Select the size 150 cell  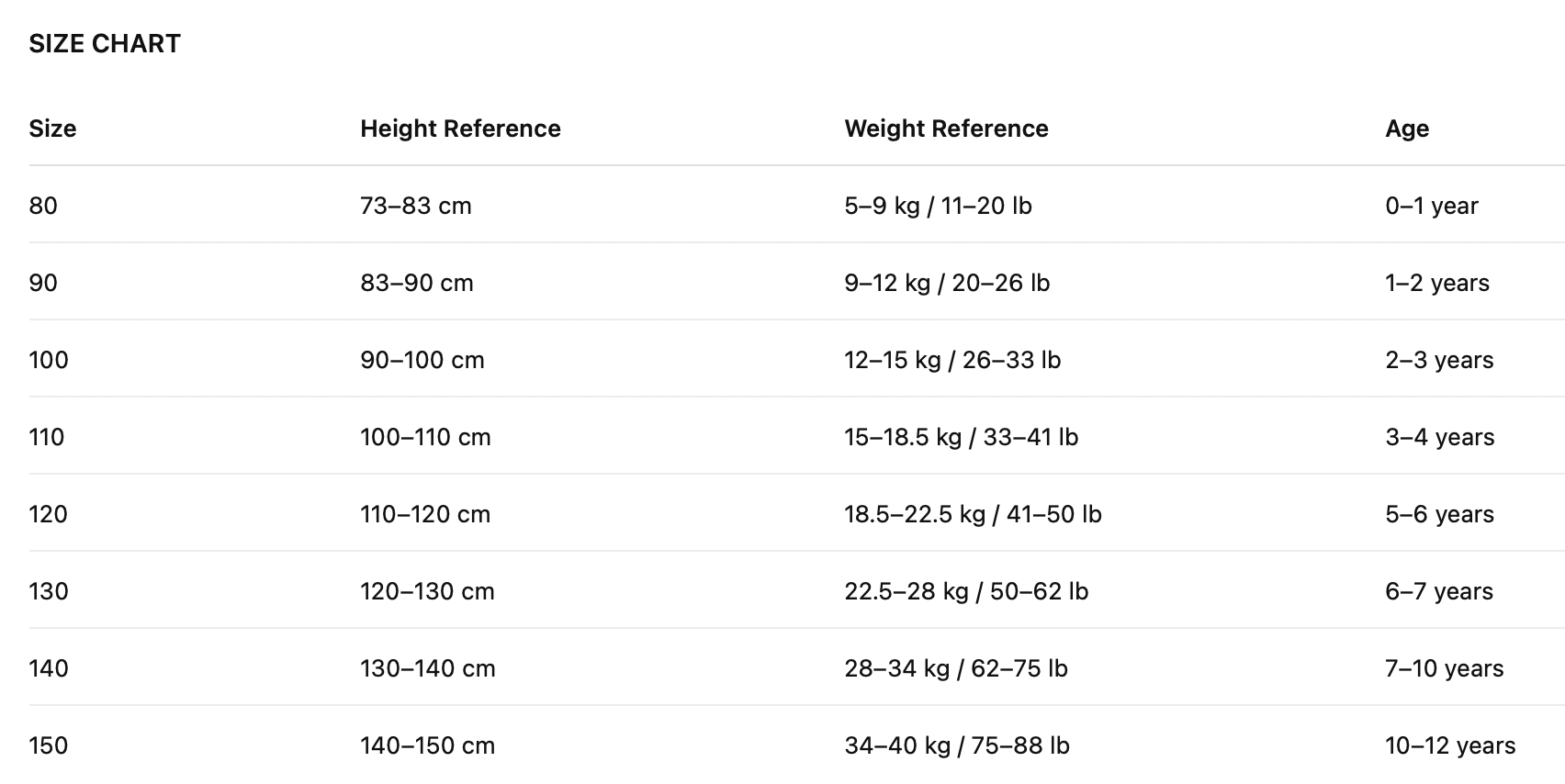point(49,745)
